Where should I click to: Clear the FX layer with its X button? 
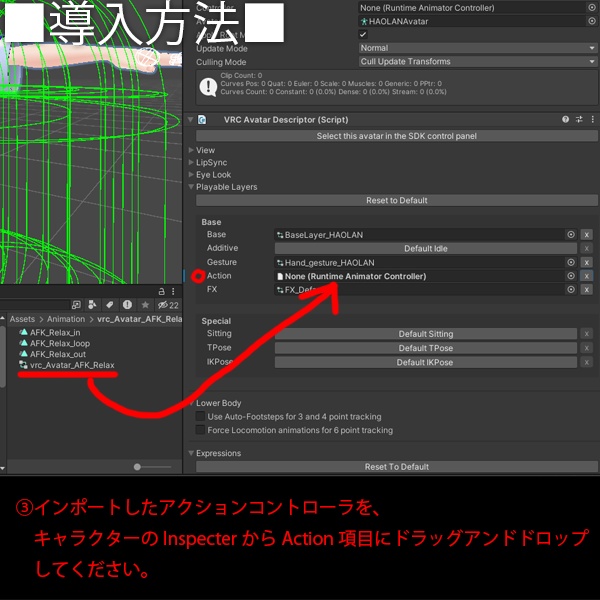click(586, 290)
